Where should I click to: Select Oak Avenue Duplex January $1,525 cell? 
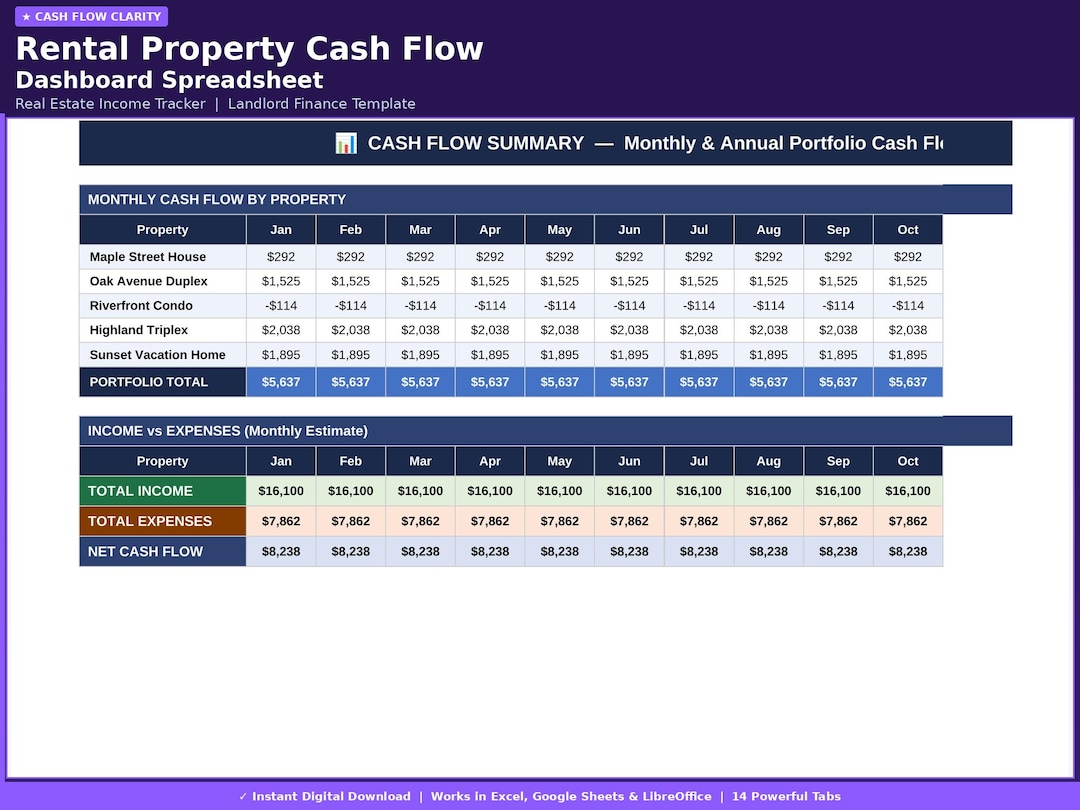(x=281, y=281)
